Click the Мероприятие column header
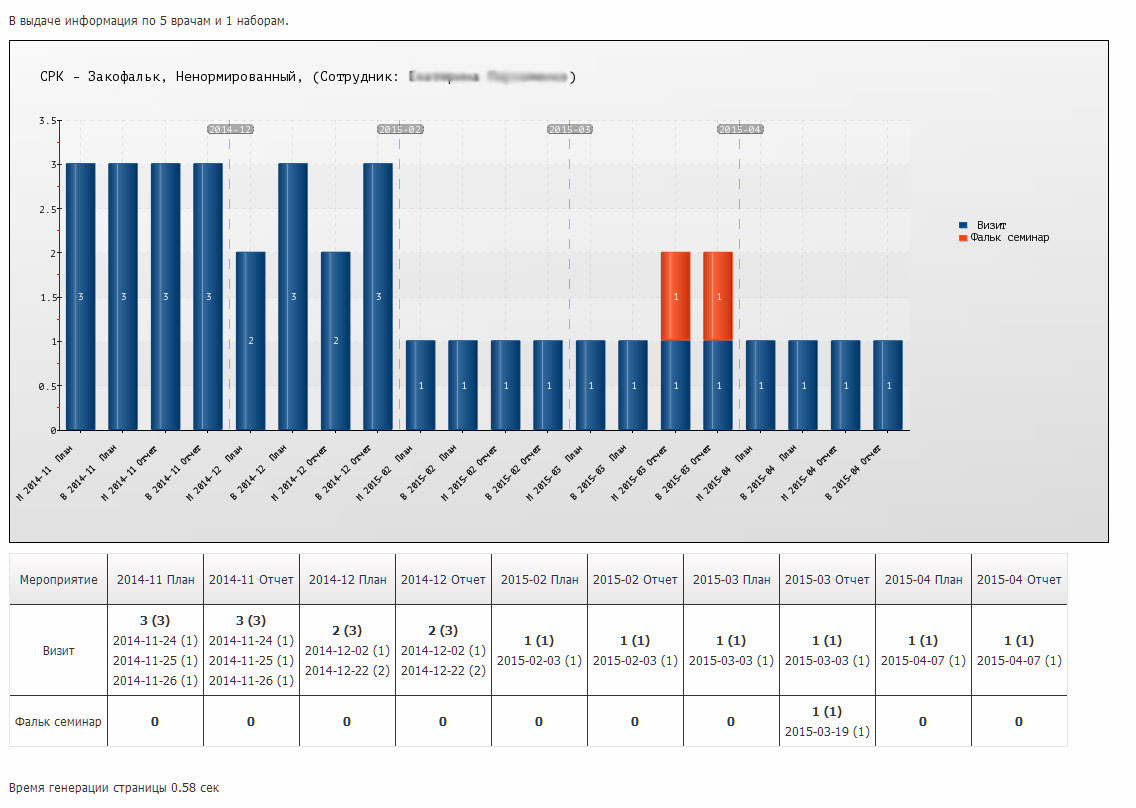 coord(58,580)
